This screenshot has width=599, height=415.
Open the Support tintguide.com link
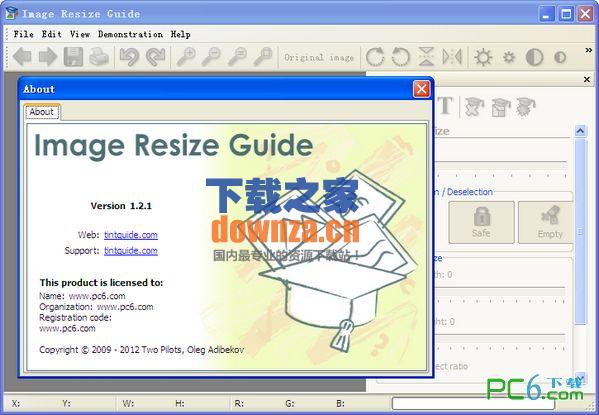pyautogui.click(x=131, y=251)
